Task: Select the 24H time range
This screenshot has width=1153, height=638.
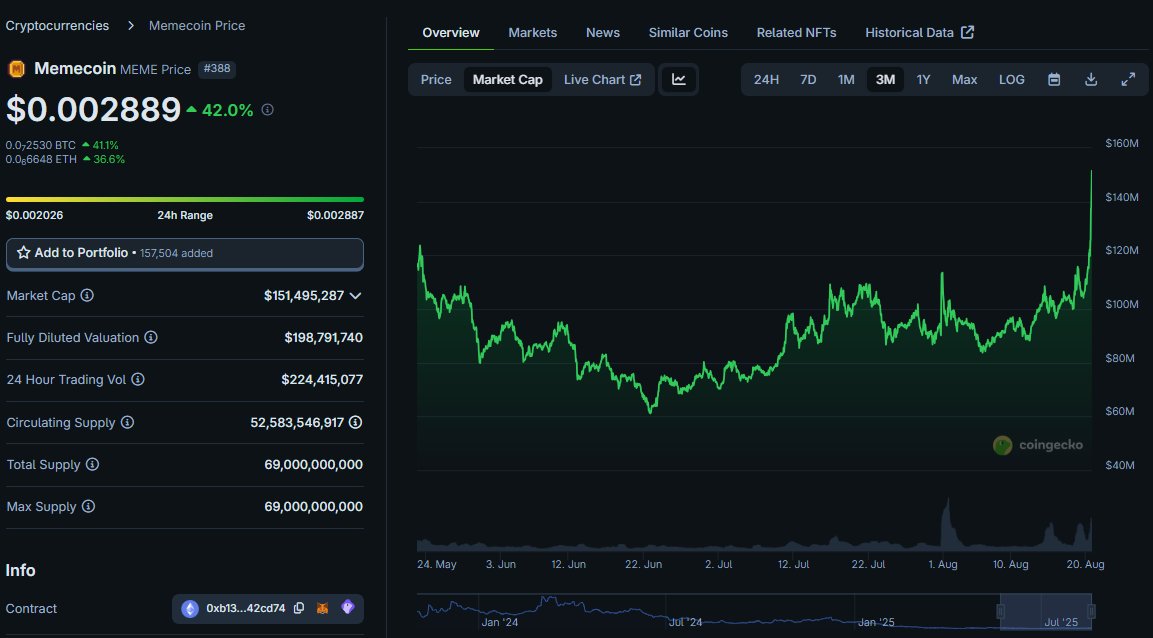Action: click(x=766, y=79)
